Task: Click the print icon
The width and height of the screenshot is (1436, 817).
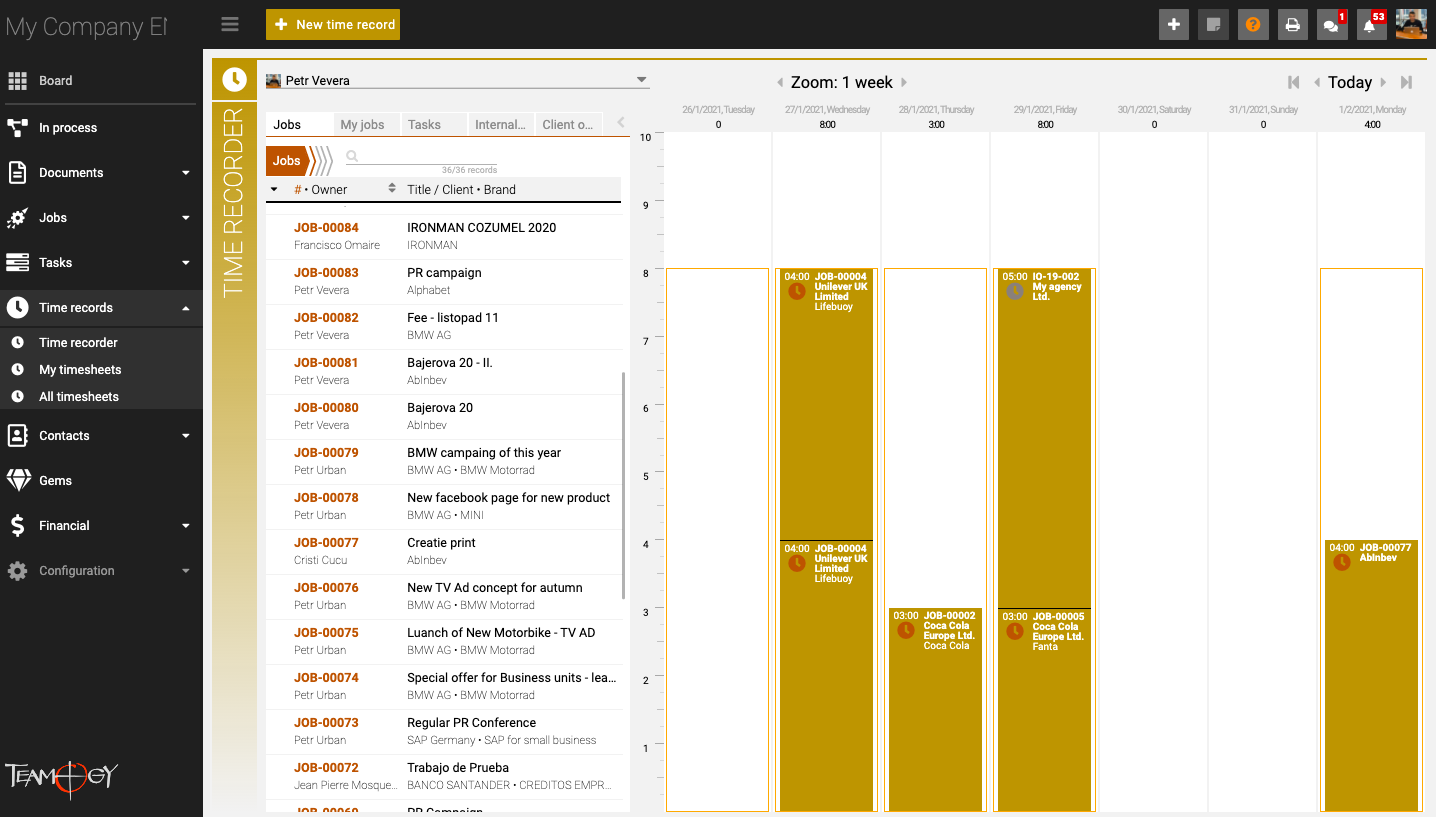Action: coord(1293,25)
